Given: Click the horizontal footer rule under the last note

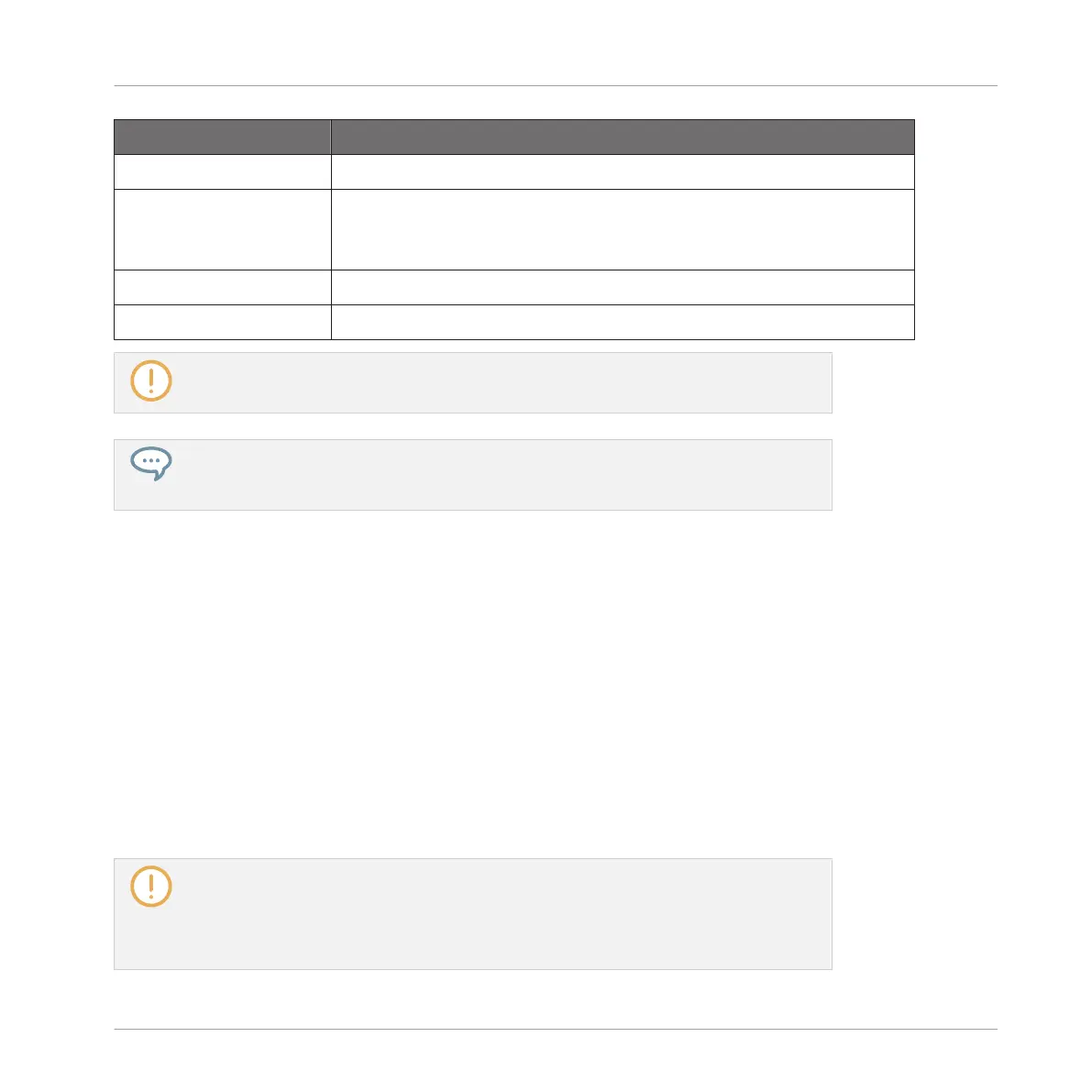Looking at the screenshot, I should (x=556, y=1030).
